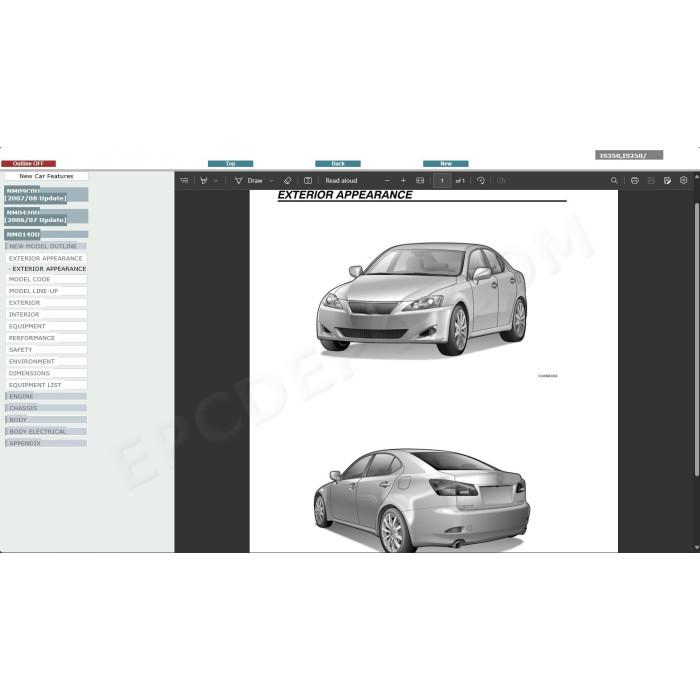Open the EXTERIOR outline item
The image size is (700, 700).
point(46,303)
